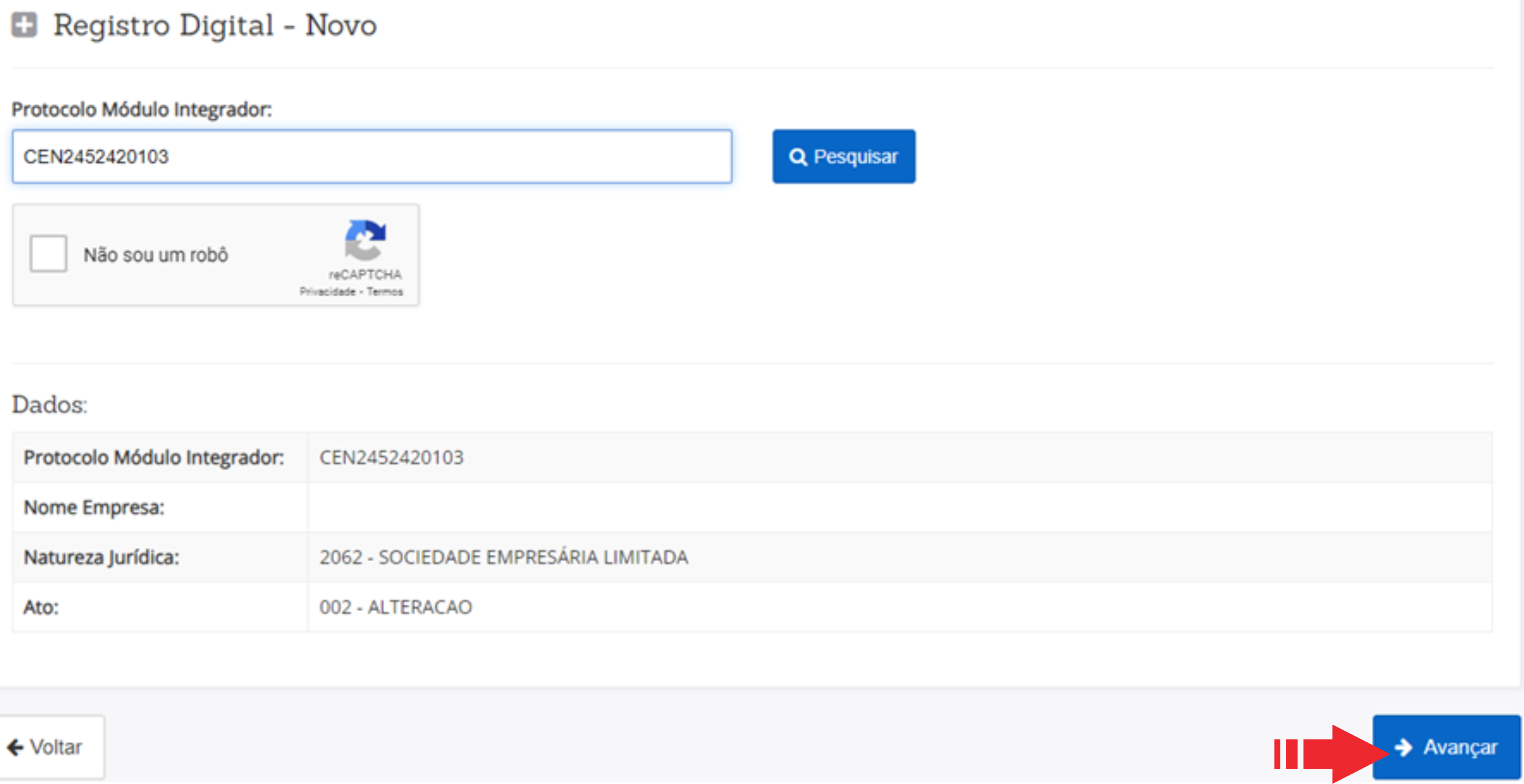
Task: Click the Protocolo Módulo Integrador input field
Action: 372,157
